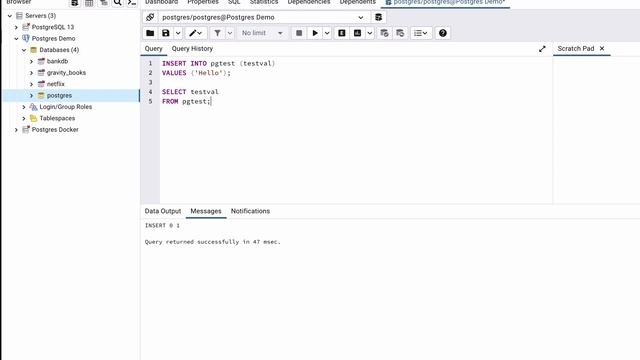Open the execute options dropdown arrow
Screen dimensions: 640x360
coord(327,33)
